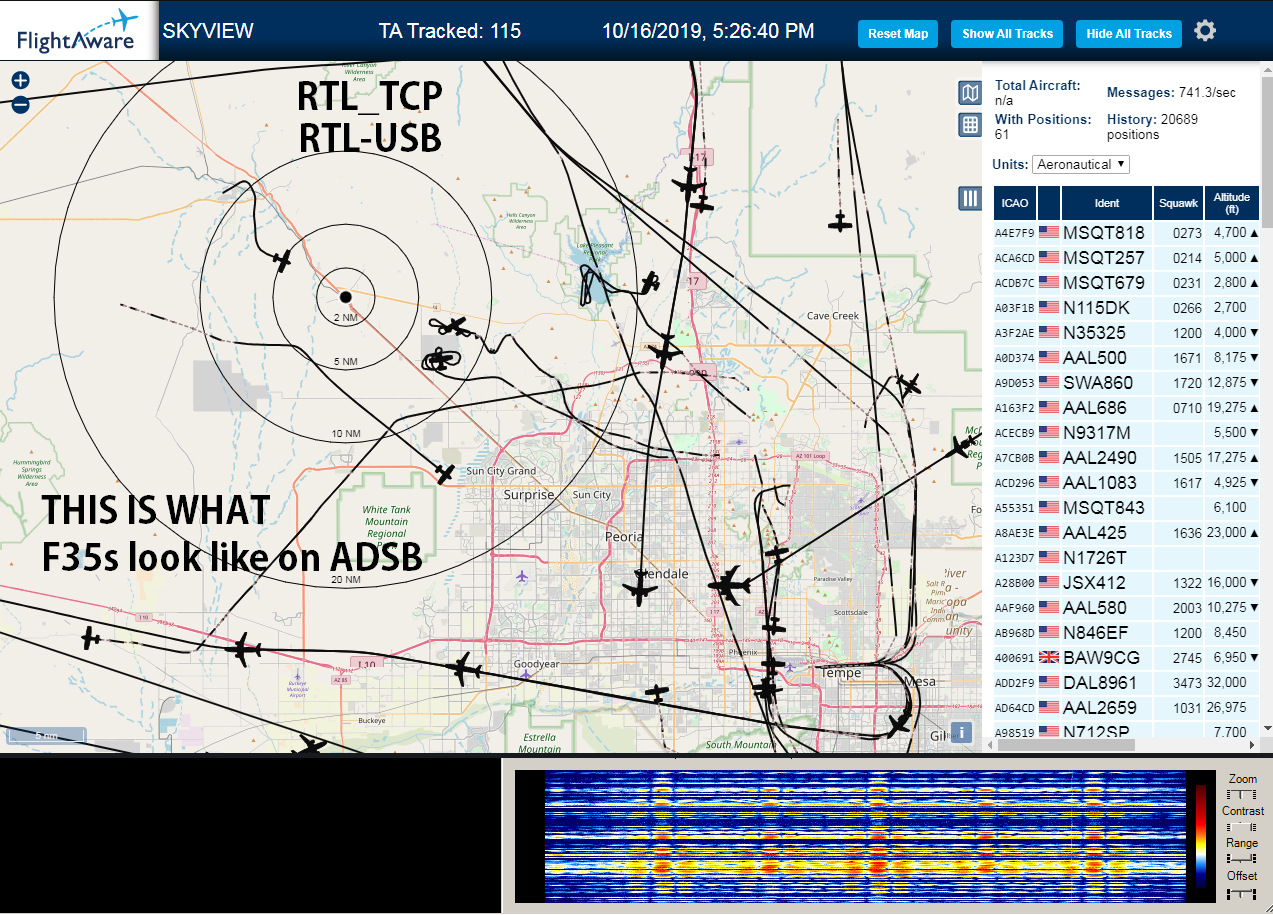Screen dimensions: 1273x915
Task: Click the UK flag in BAW9CG row
Action: click(1049, 658)
